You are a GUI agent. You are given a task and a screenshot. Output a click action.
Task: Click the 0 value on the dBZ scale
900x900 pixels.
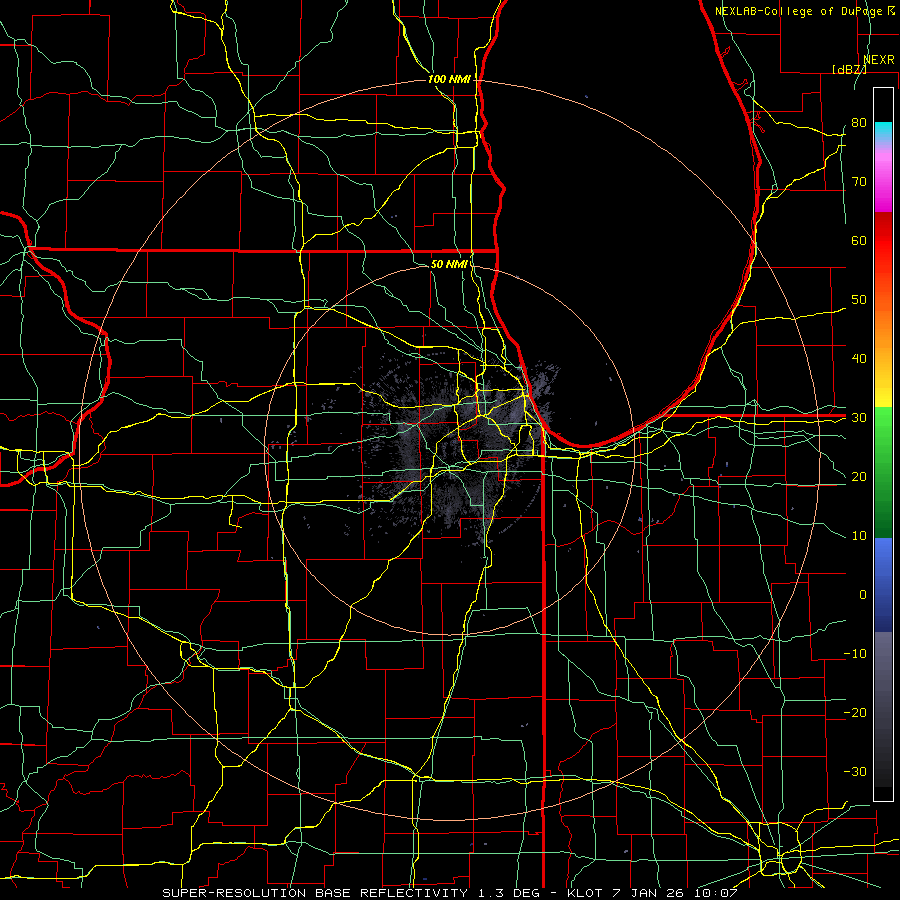[x=863, y=595]
